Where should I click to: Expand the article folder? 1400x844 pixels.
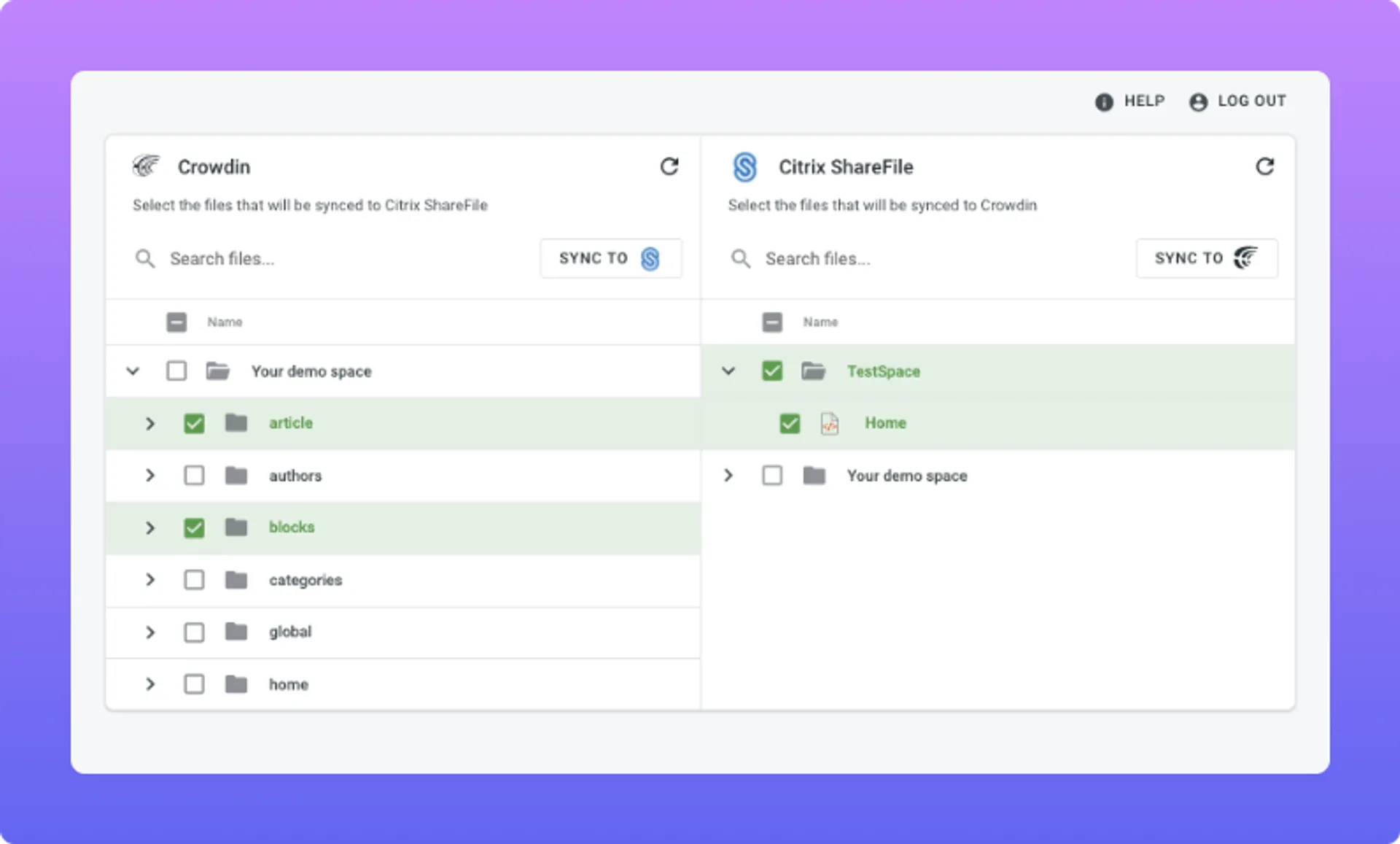pyautogui.click(x=150, y=423)
